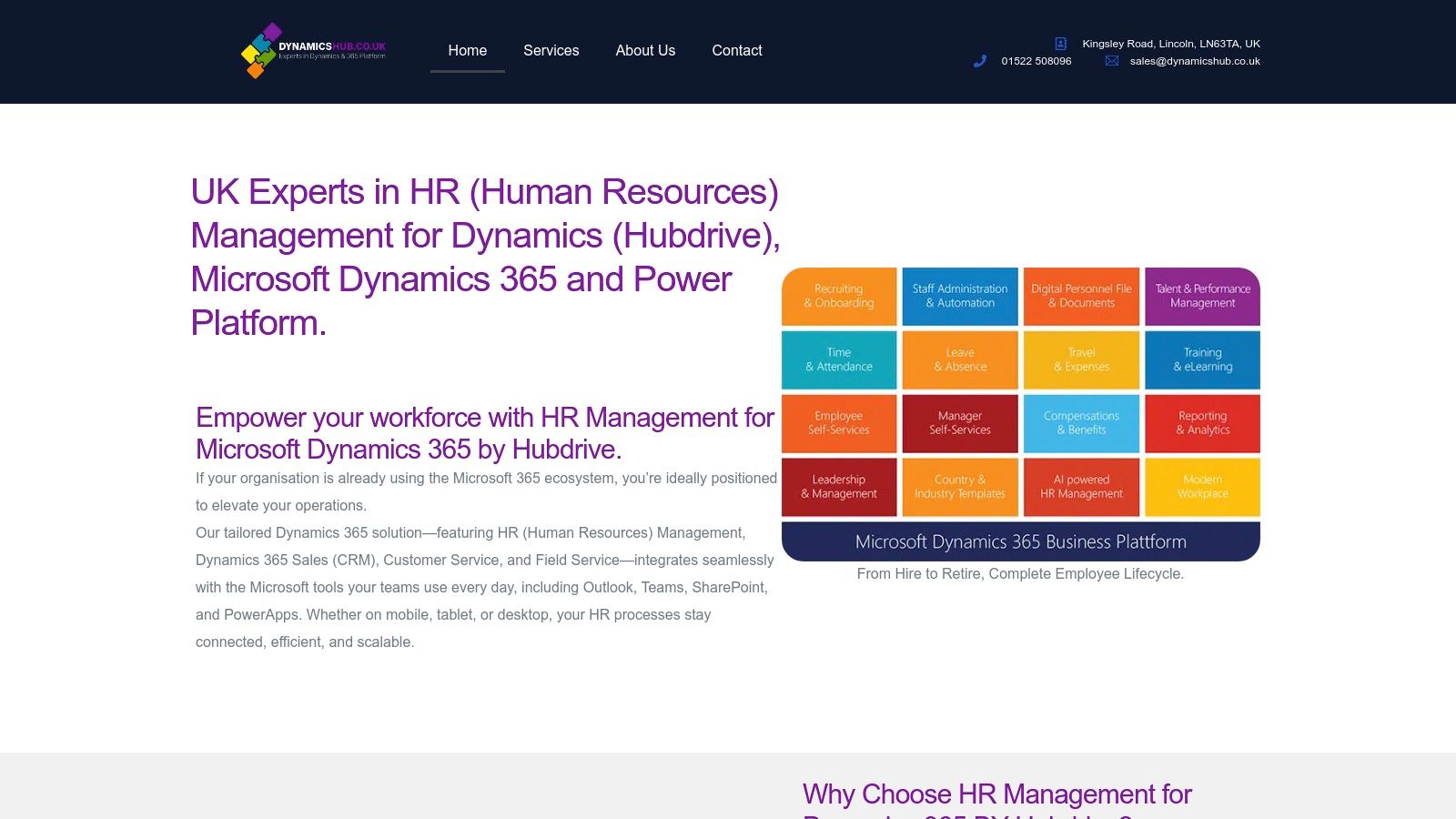Click the Reporting & Analytics tile
The image size is (1456, 819).
point(1202,423)
